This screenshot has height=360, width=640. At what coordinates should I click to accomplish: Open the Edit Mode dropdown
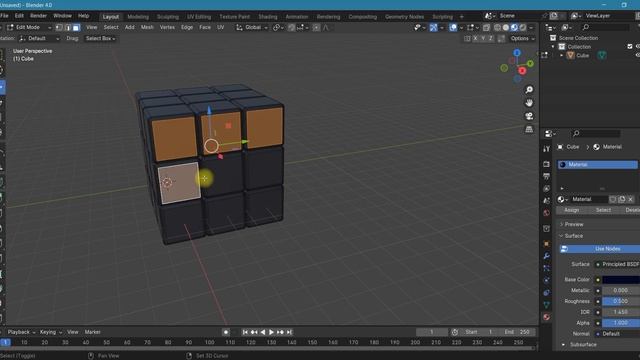pyautogui.click(x=29, y=27)
